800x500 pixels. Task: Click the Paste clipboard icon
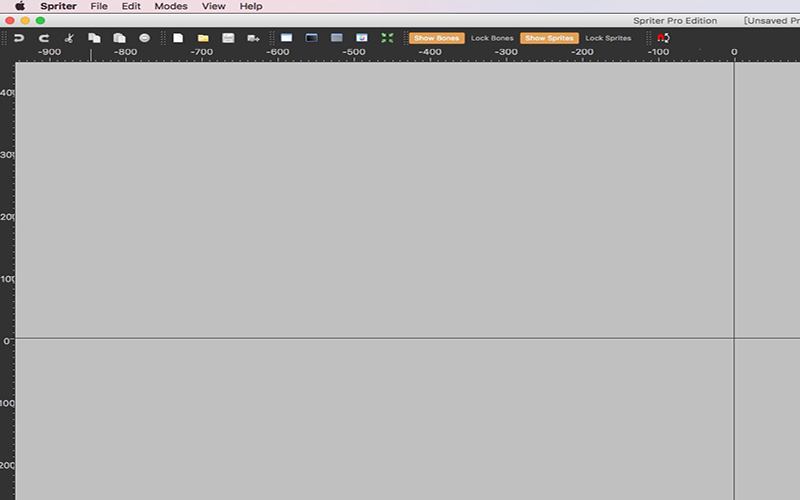119,38
